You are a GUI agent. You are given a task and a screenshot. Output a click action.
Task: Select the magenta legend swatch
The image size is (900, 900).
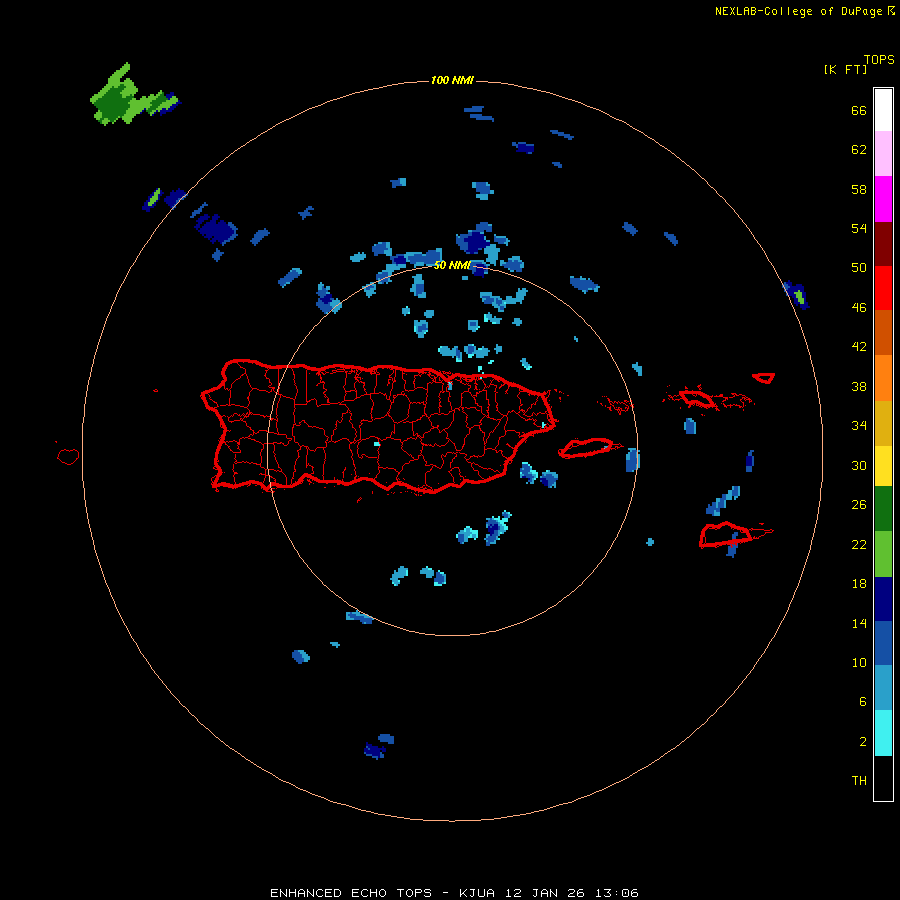click(x=883, y=199)
